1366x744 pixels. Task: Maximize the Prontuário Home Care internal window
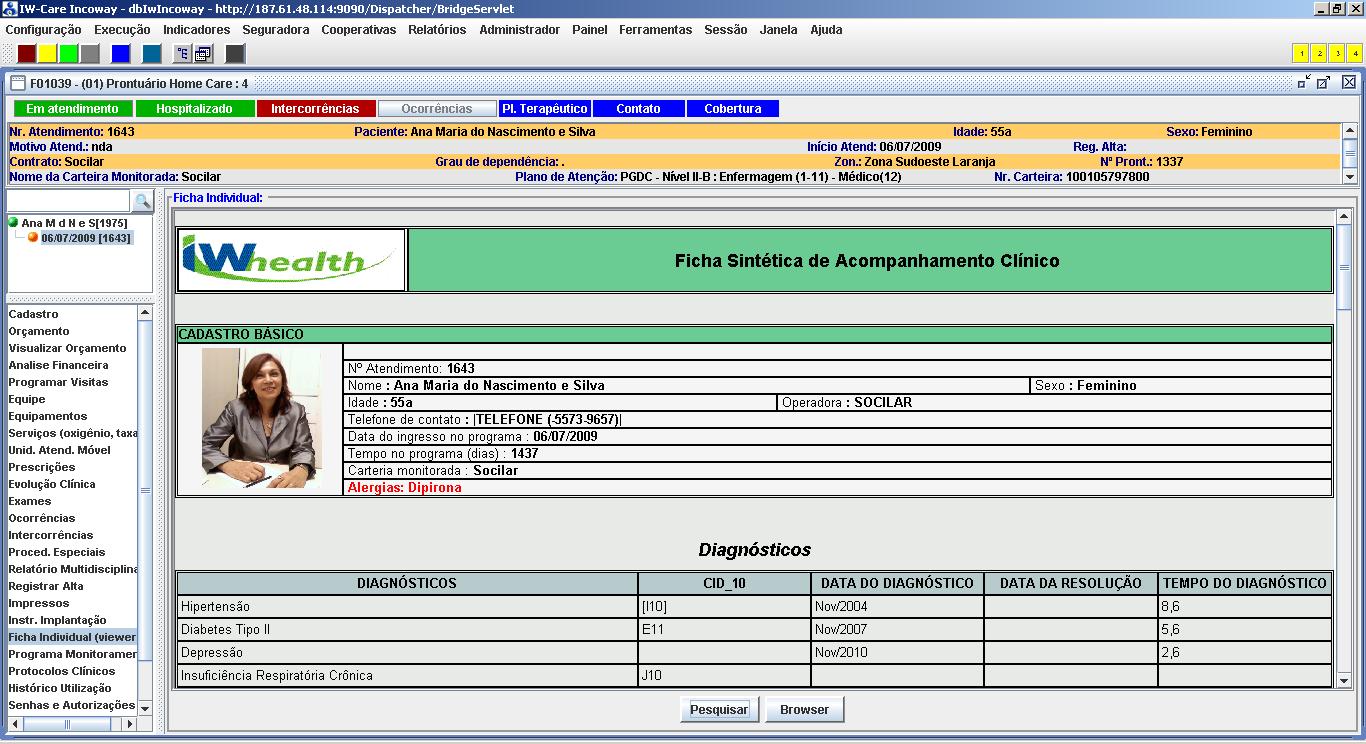tap(1324, 83)
